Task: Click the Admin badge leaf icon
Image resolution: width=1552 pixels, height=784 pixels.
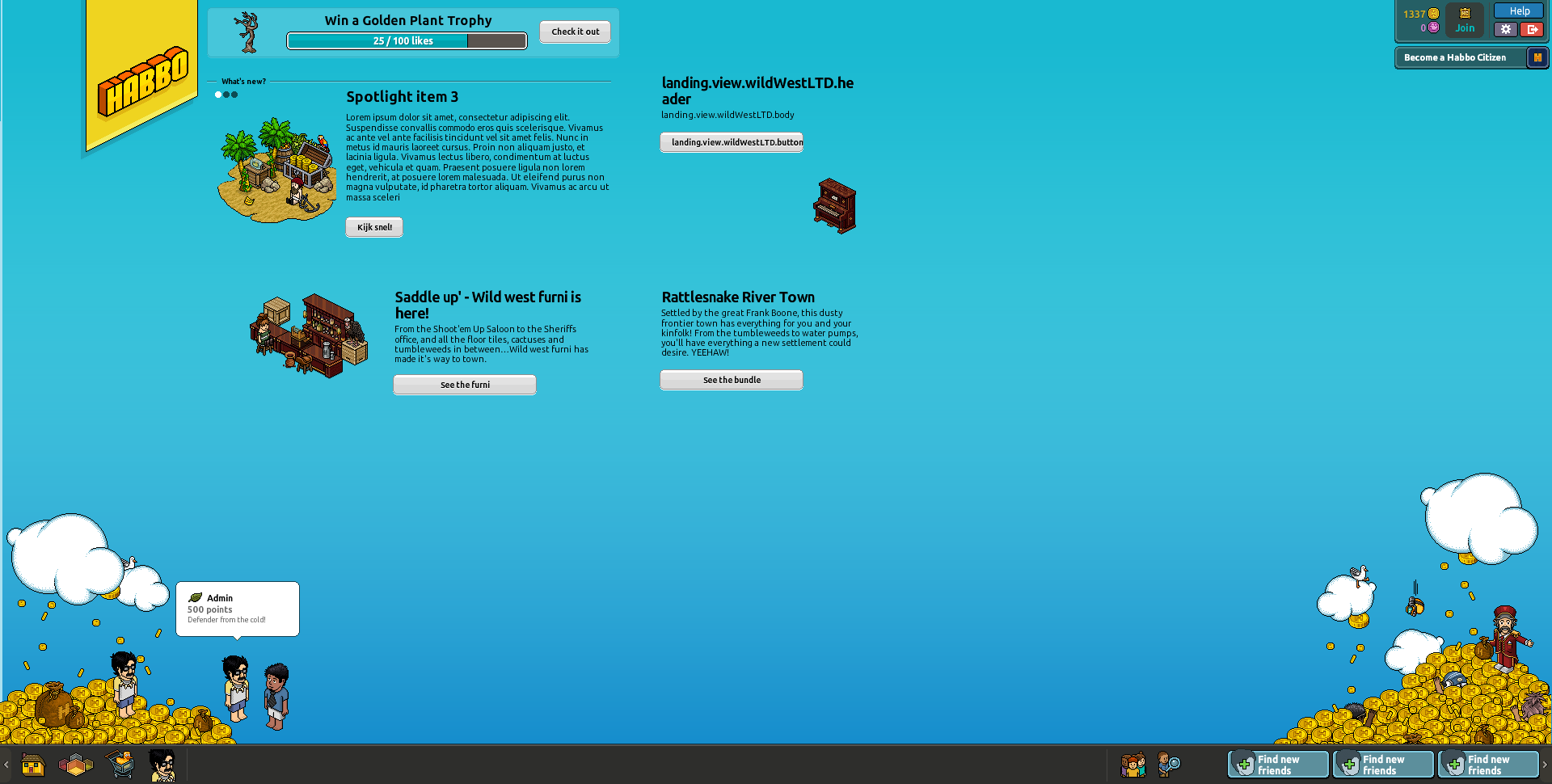Action: click(x=195, y=598)
